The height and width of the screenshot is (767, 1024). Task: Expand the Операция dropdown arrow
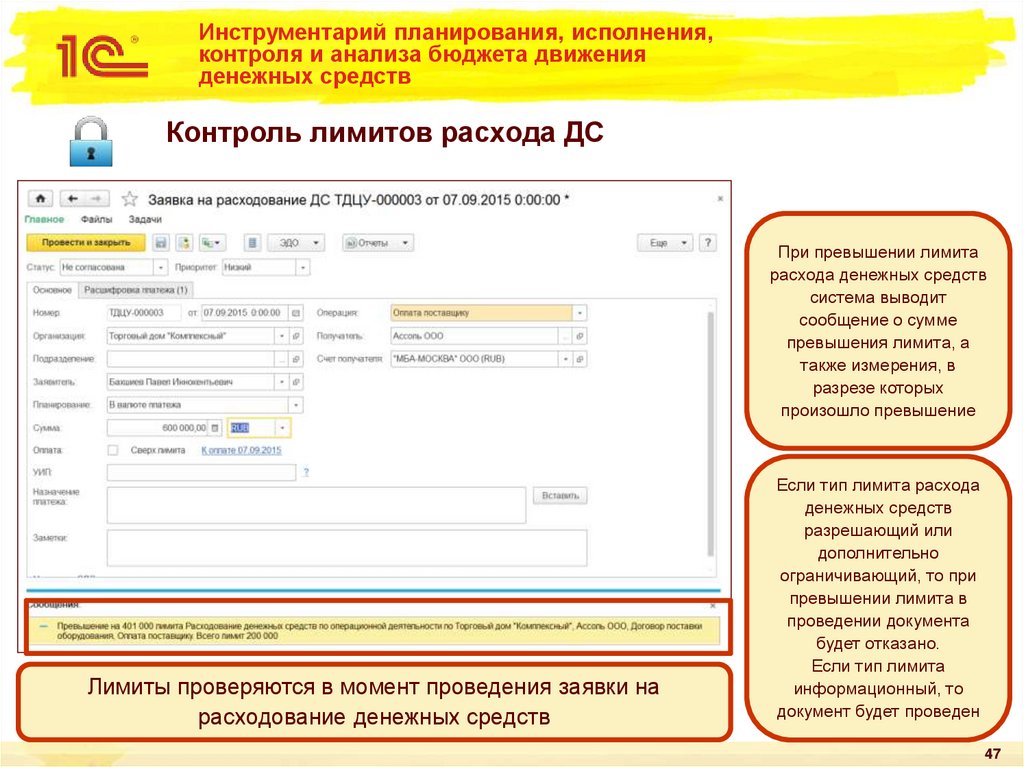click(x=579, y=313)
